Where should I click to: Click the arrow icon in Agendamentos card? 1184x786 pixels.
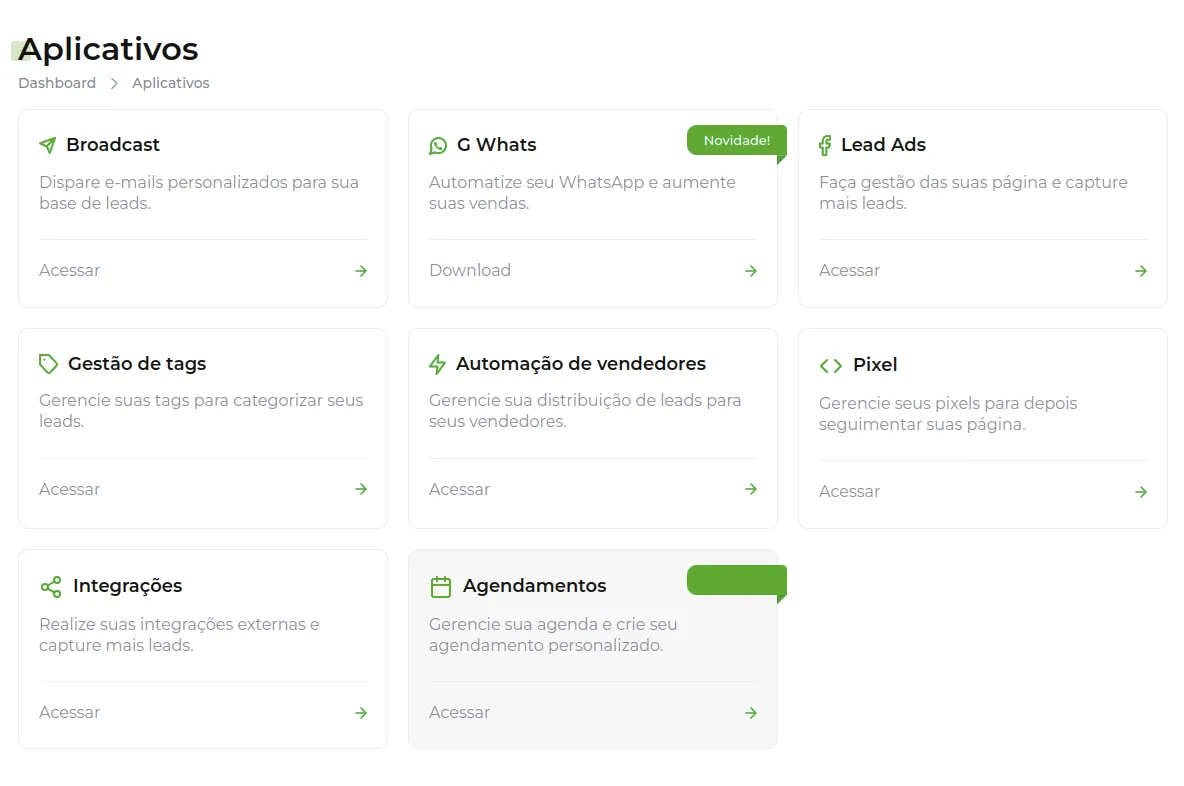coord(751,713)
